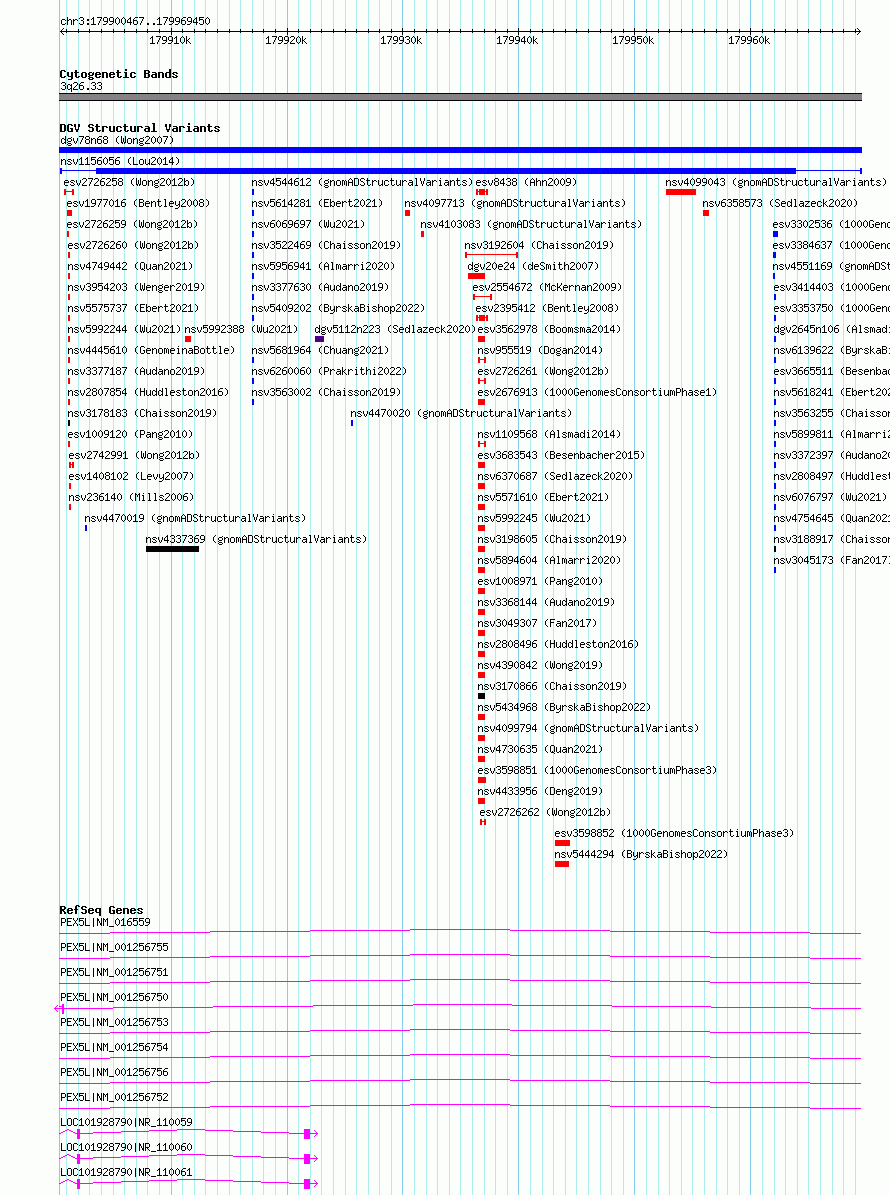Open the esv8438 (Ahn2009) variant
This screenshot has height=1195, width=890.
coord(526,183)
